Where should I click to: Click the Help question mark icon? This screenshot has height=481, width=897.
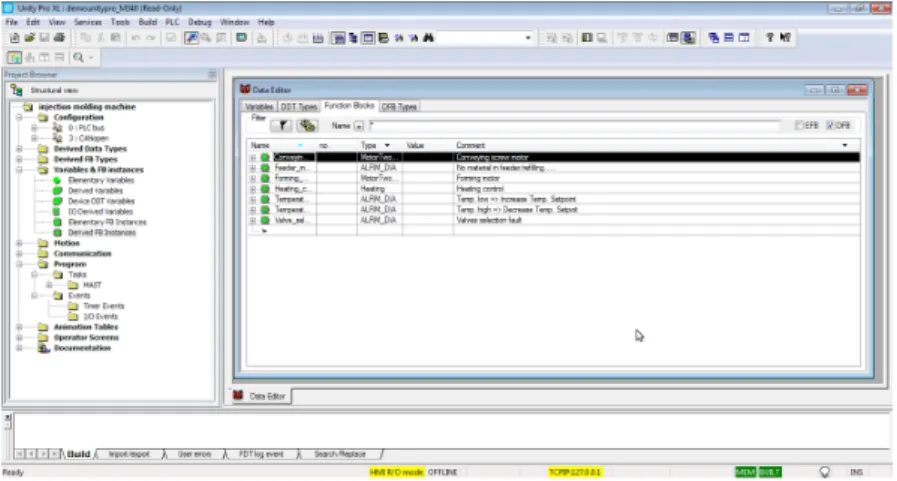(769, 38)
